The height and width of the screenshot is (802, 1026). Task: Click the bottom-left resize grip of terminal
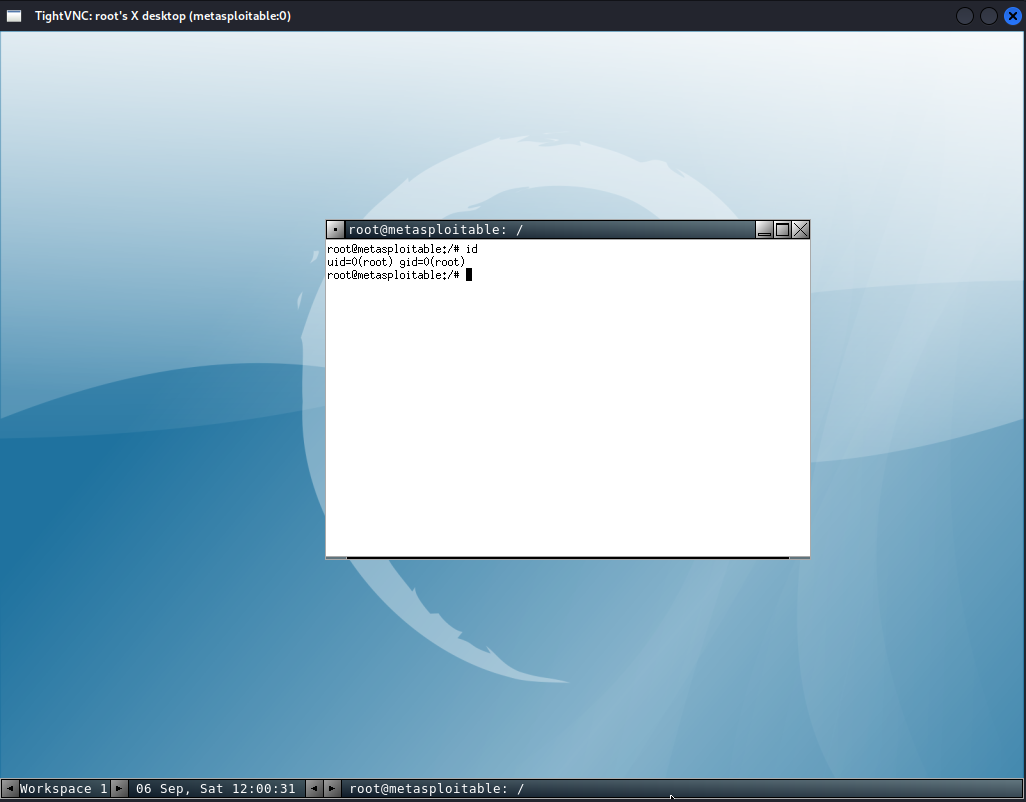pyautogui.click(x=337, y=556)
